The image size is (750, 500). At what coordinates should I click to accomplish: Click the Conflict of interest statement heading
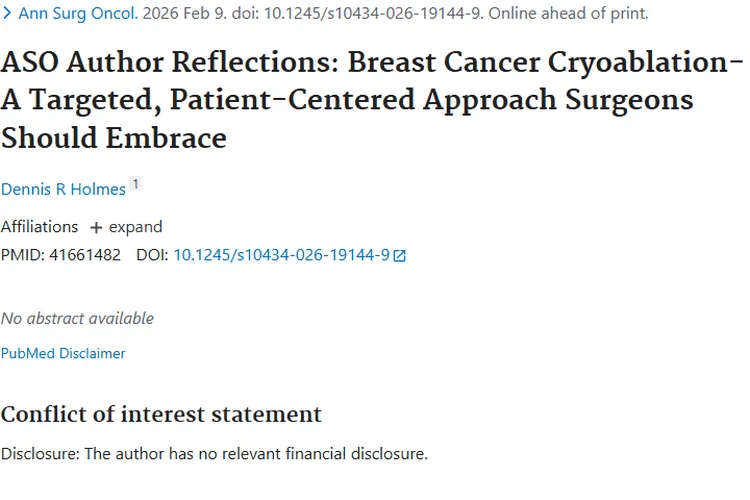pos(161,414)
